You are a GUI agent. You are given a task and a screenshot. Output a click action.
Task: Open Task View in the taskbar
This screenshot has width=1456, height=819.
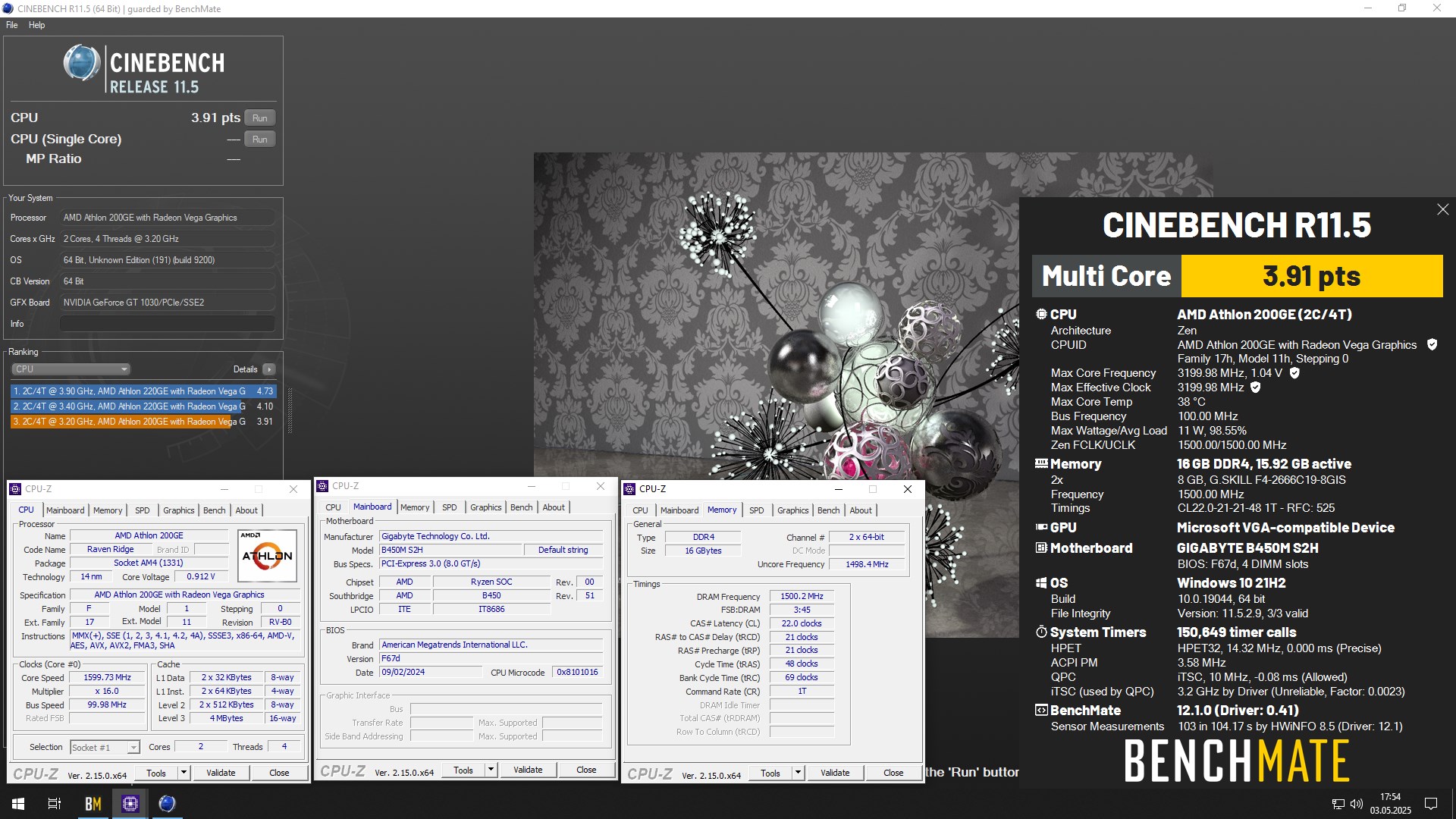pyautogui.click(x=55, y=804)
